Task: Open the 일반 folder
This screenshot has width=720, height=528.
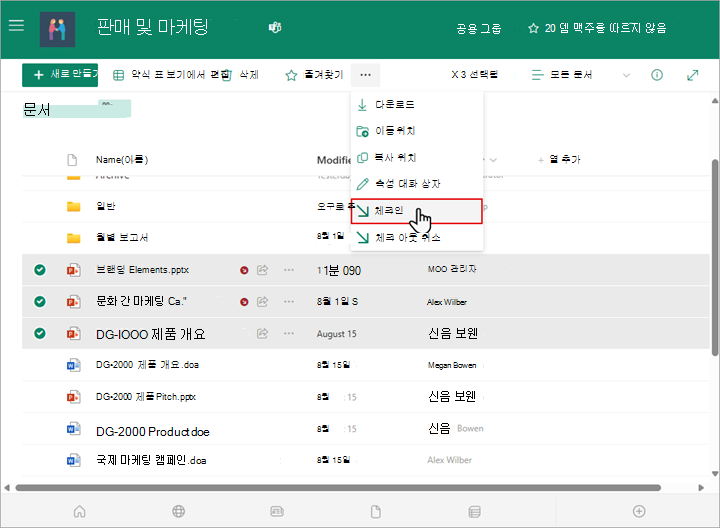Action: pyautogui.click(x=106, y=206)
